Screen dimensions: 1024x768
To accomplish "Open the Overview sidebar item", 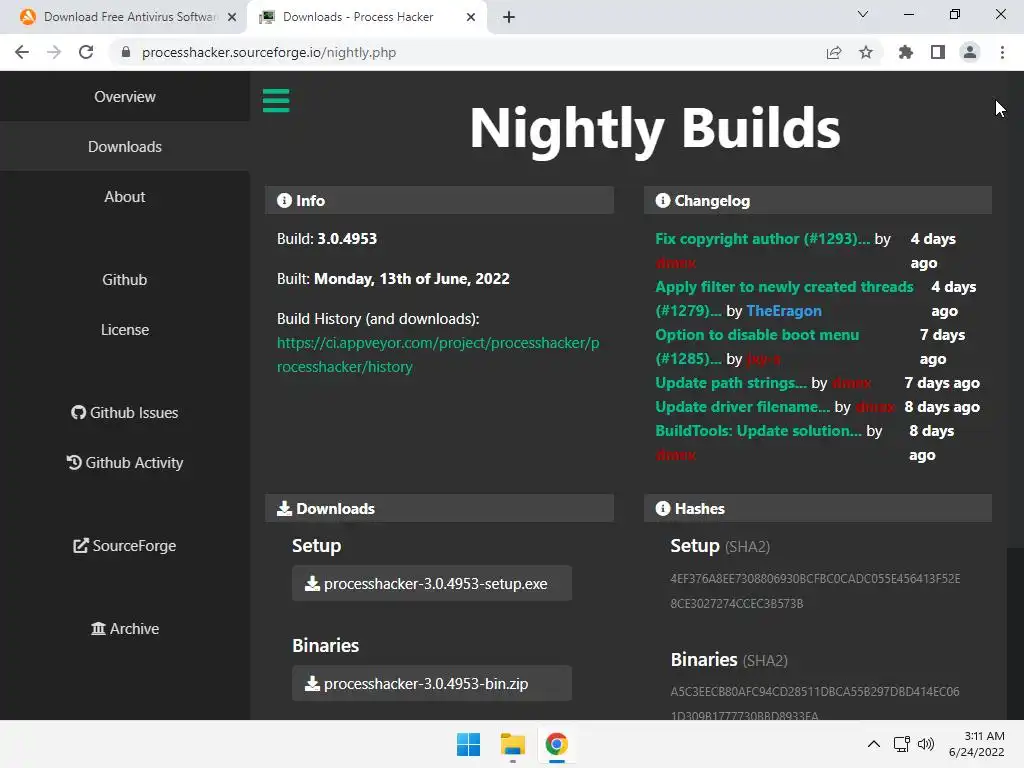I will 125,97.
